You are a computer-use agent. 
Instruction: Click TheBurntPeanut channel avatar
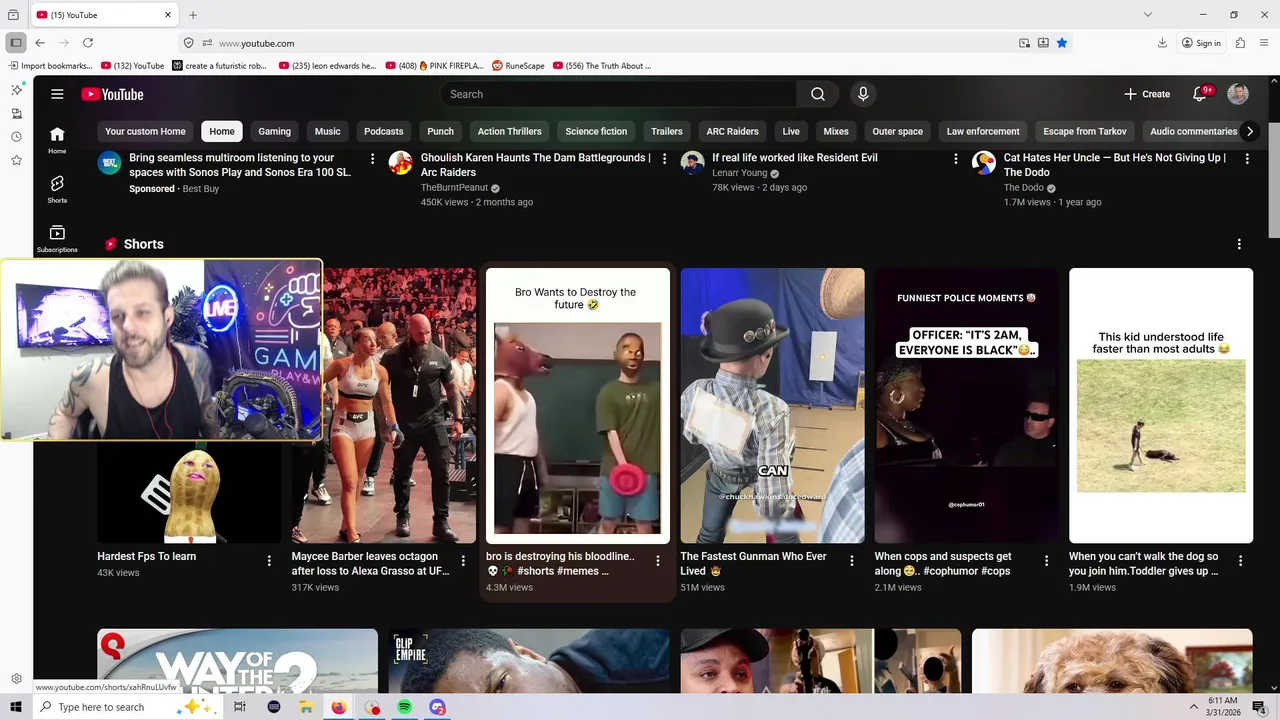[401, 162]
